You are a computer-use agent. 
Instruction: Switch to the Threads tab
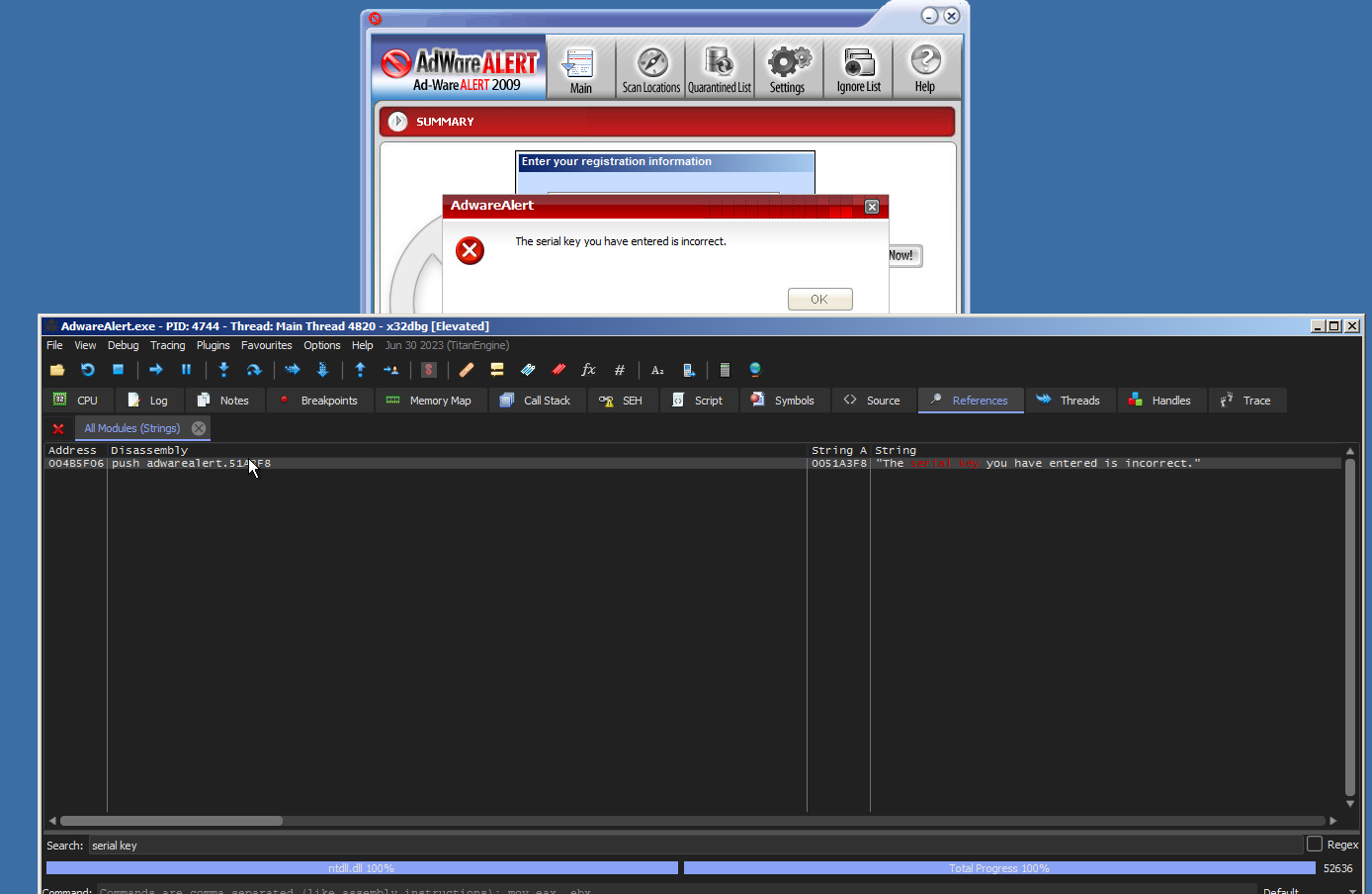point(1069,401)
